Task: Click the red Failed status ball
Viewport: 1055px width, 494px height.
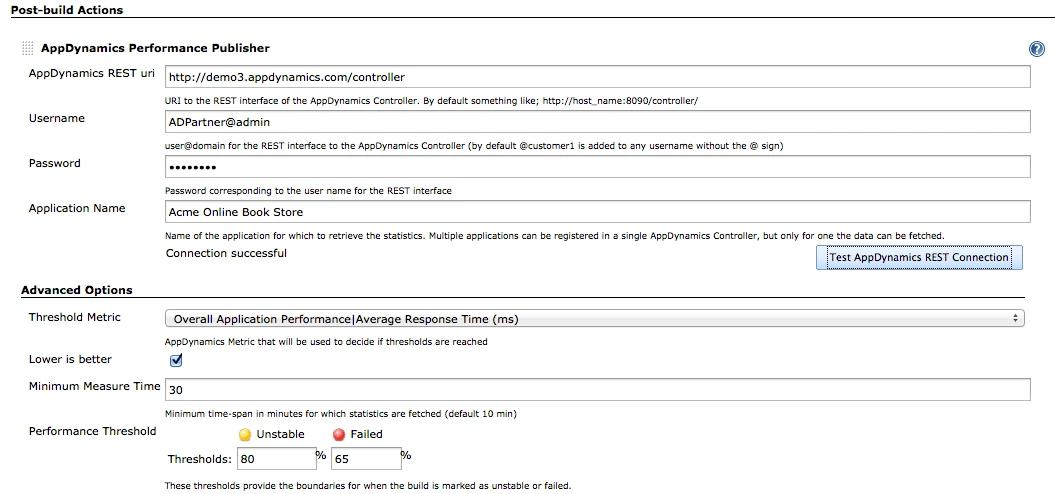Action: point(339,435)
